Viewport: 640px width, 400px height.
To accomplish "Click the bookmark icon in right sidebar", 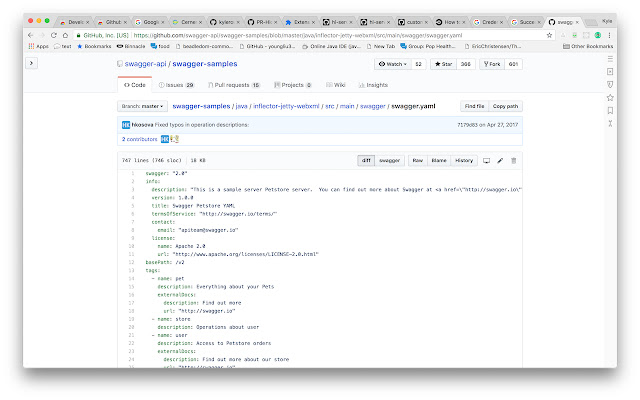I will point(610,111).
